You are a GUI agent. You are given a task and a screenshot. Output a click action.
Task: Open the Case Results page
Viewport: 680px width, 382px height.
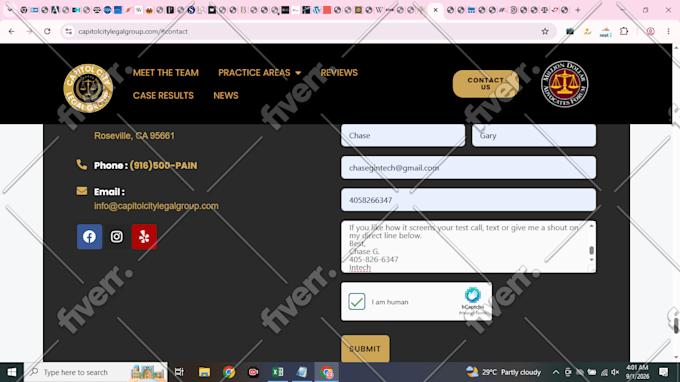click(163, 95)
